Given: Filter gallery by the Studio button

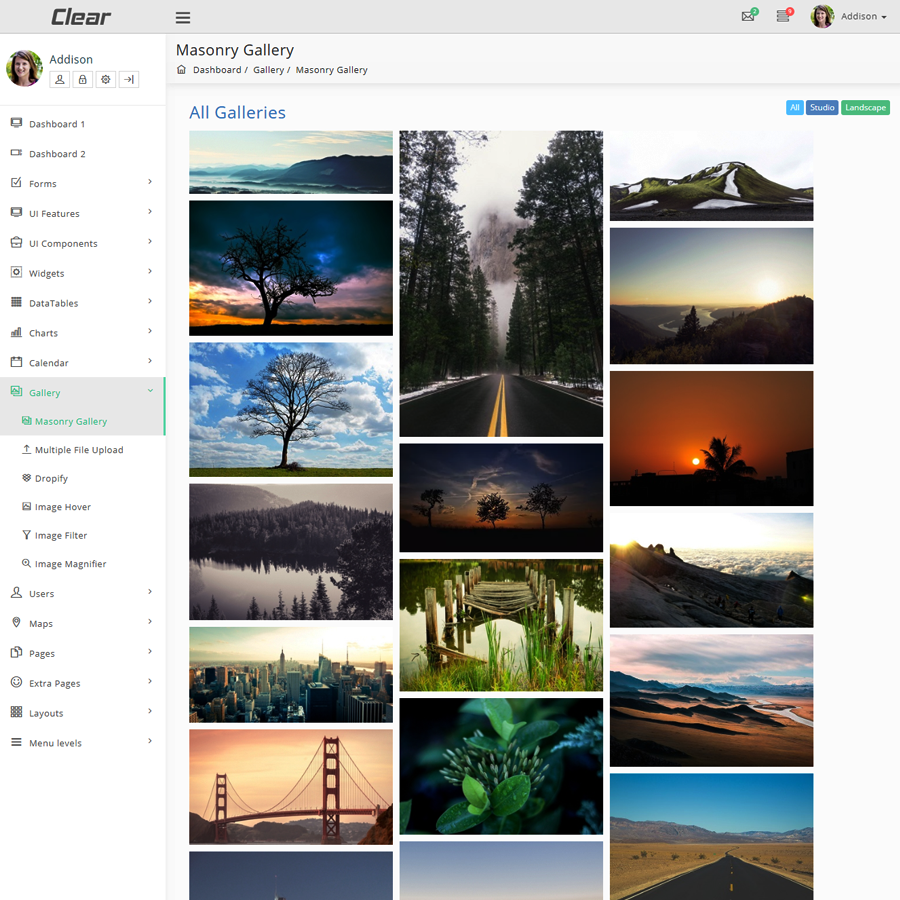Looking at the screenshot, I should [x=822, y=107].
